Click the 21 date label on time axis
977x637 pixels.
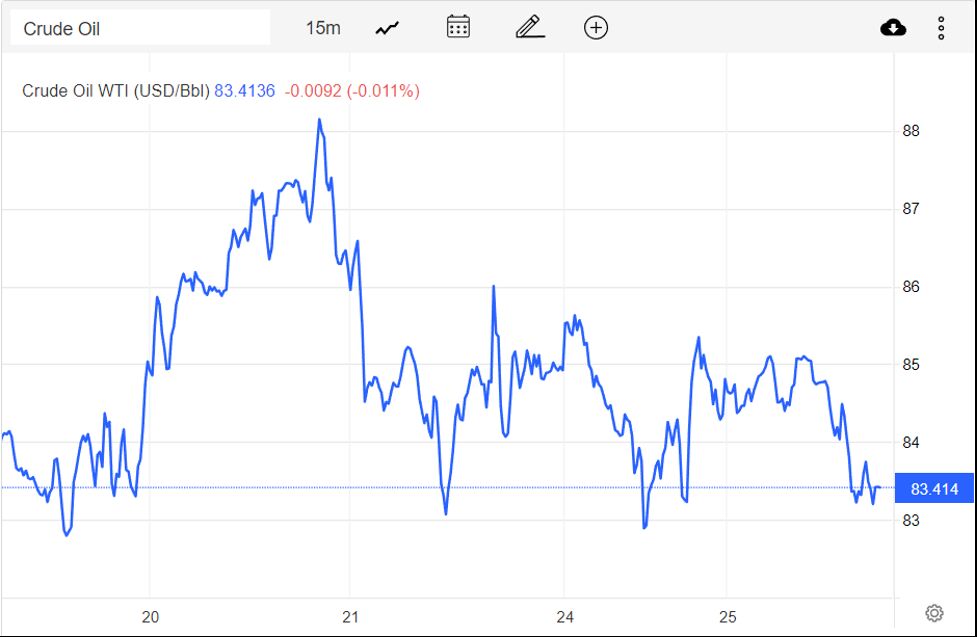pos(350,616)
